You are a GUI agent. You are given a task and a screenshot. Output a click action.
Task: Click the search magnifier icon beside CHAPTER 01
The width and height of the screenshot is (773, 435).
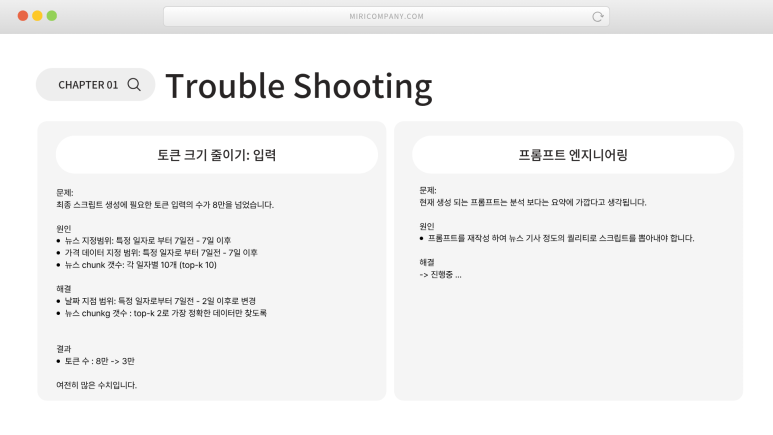click(x=134, y=85)
